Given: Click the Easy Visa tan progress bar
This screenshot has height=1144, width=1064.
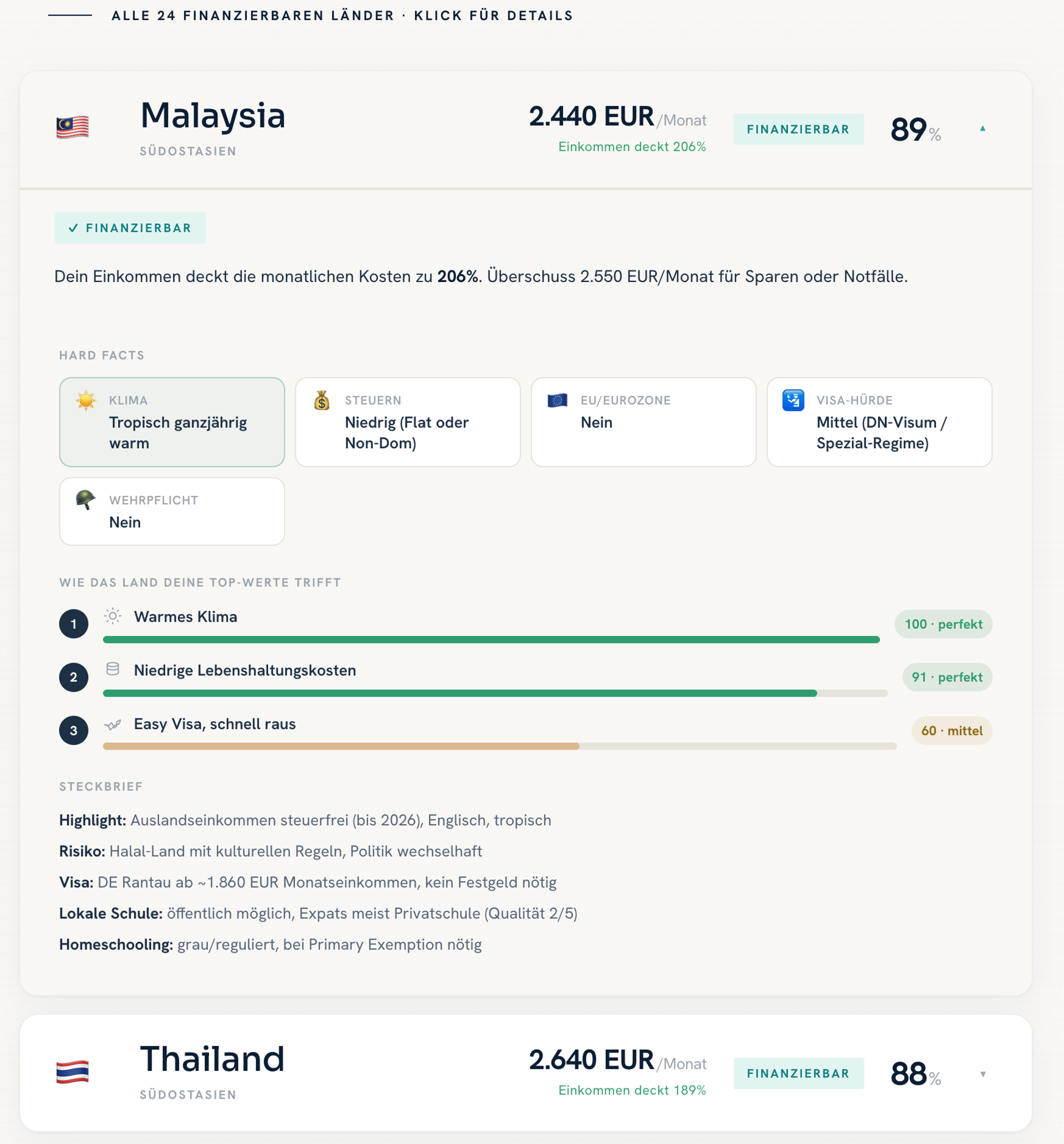Looking at the screenshot, I should 500,746.
